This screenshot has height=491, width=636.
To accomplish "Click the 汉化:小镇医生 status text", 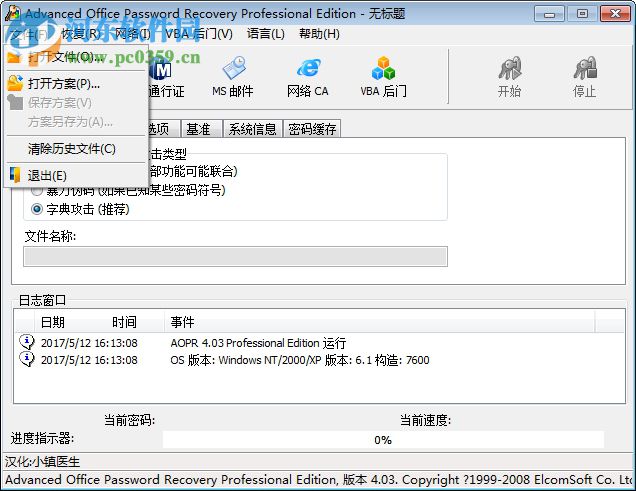I will [42, 461].
